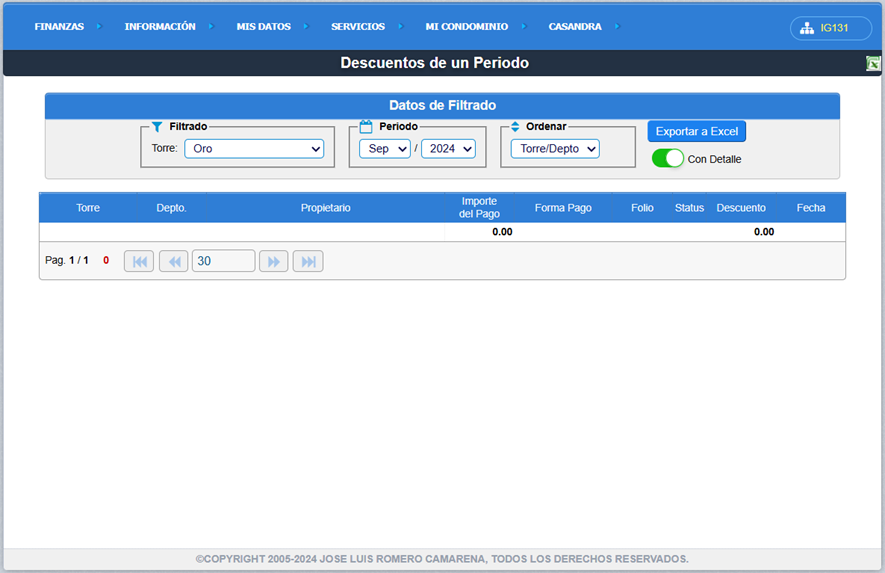Viewport: 885px width, 573px height.
Task: Click the Propietario column header
Action: [325, 208]
